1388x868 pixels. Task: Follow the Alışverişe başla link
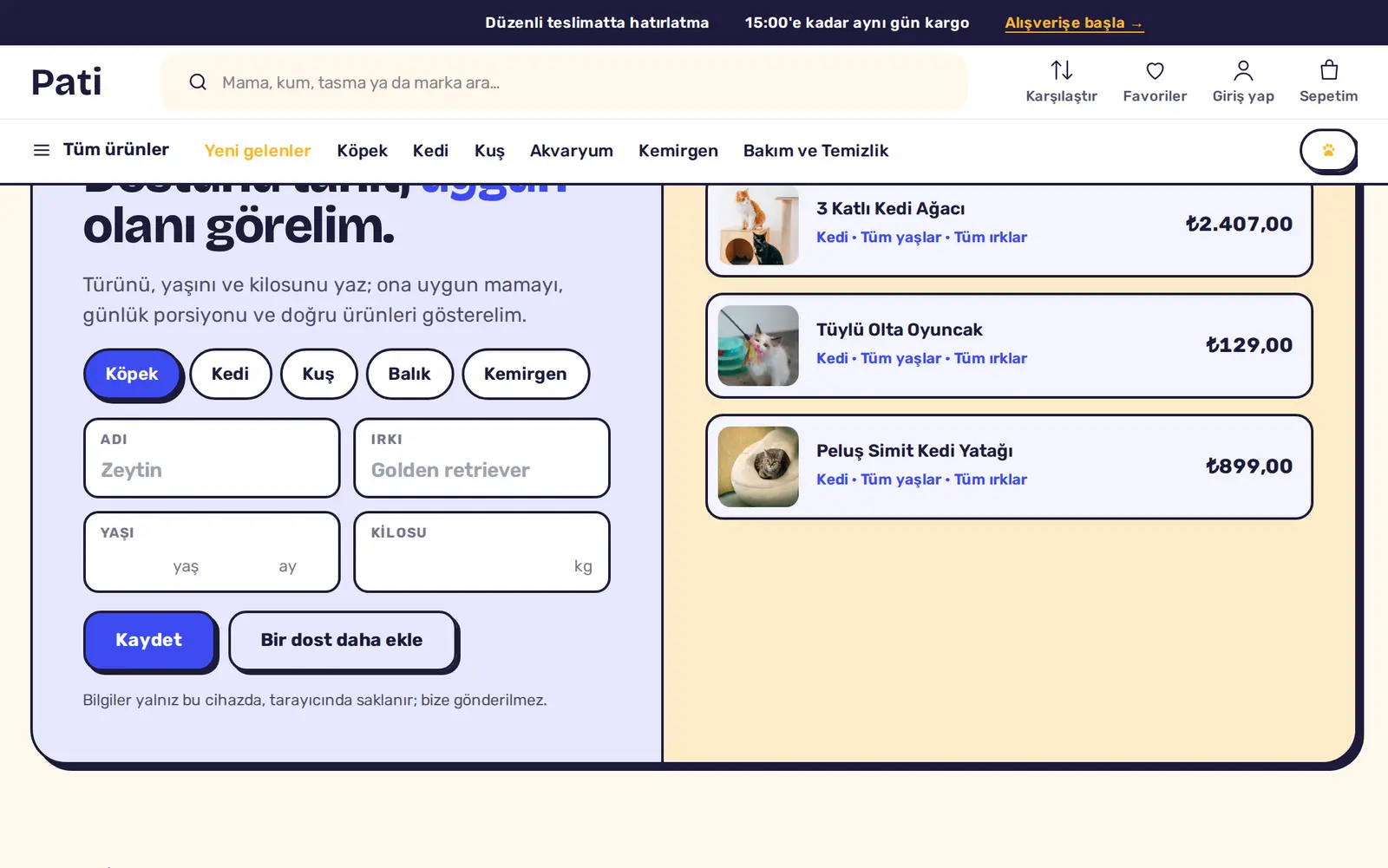(1074, 23)
